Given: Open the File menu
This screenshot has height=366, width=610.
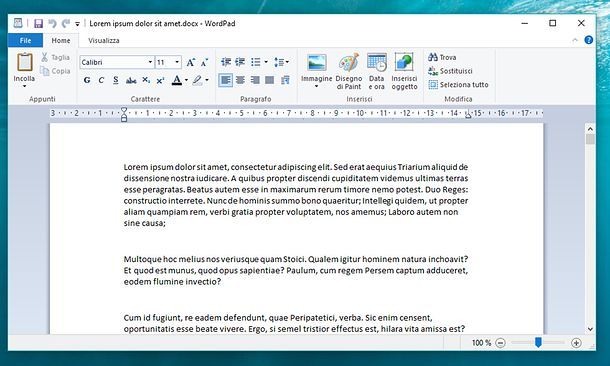Looking at the screenshot, I should [x=25, y=40].
